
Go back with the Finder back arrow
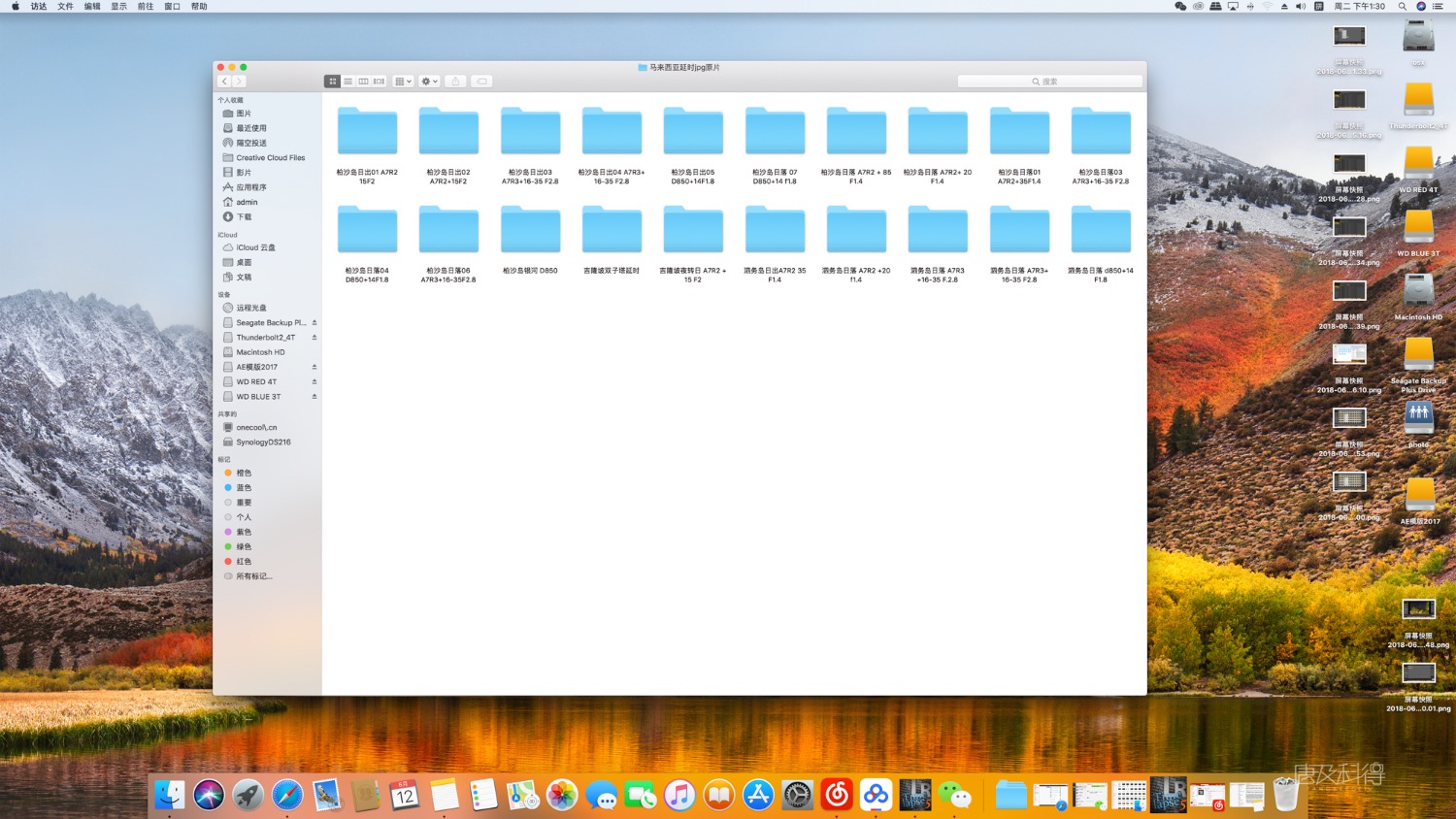224,82
